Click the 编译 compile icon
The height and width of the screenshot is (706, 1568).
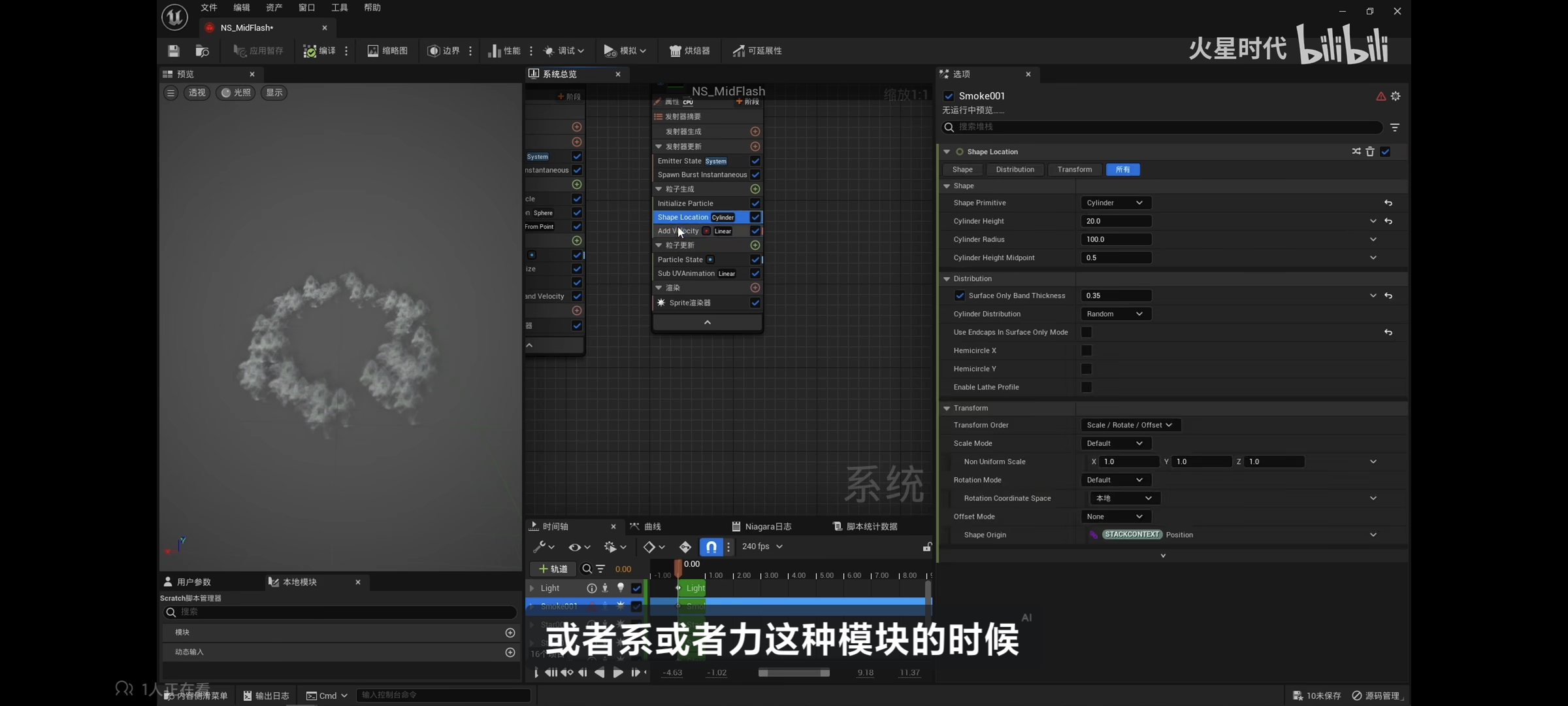310,51
